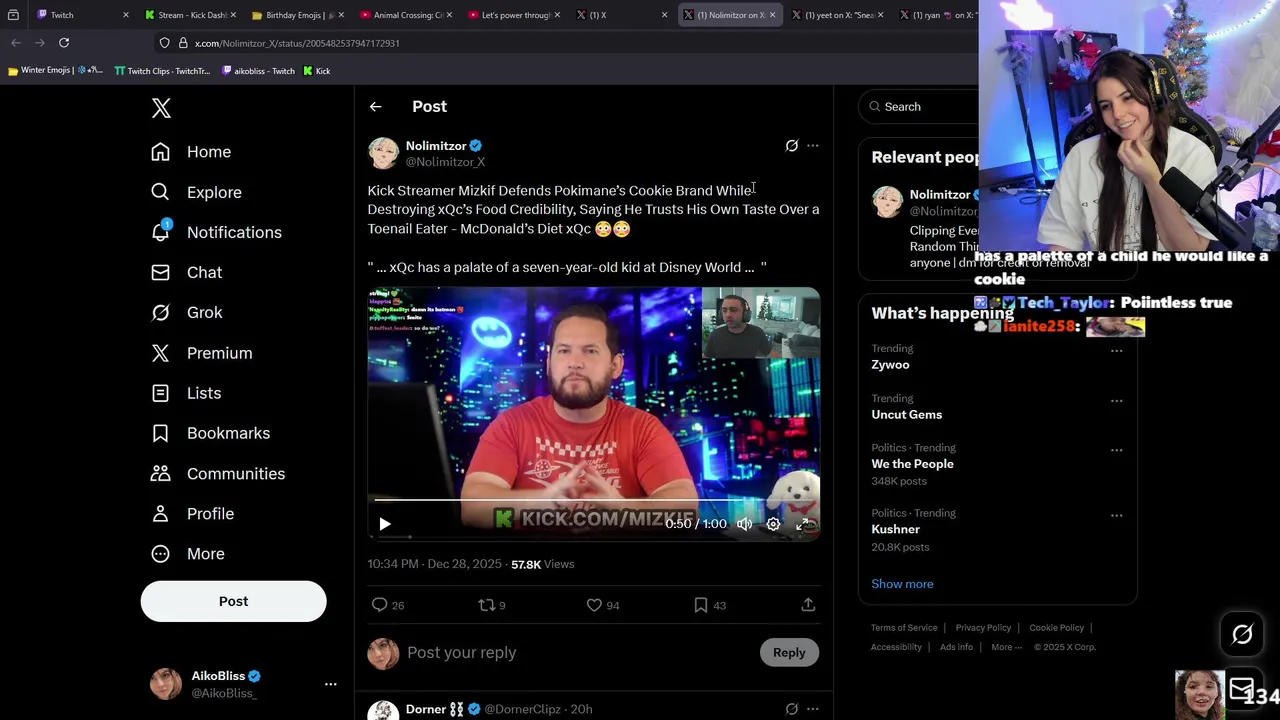Image resolution: width=1280 pixels, height=720 pixels.
Task: Open We the People trend
Action: 912,464
